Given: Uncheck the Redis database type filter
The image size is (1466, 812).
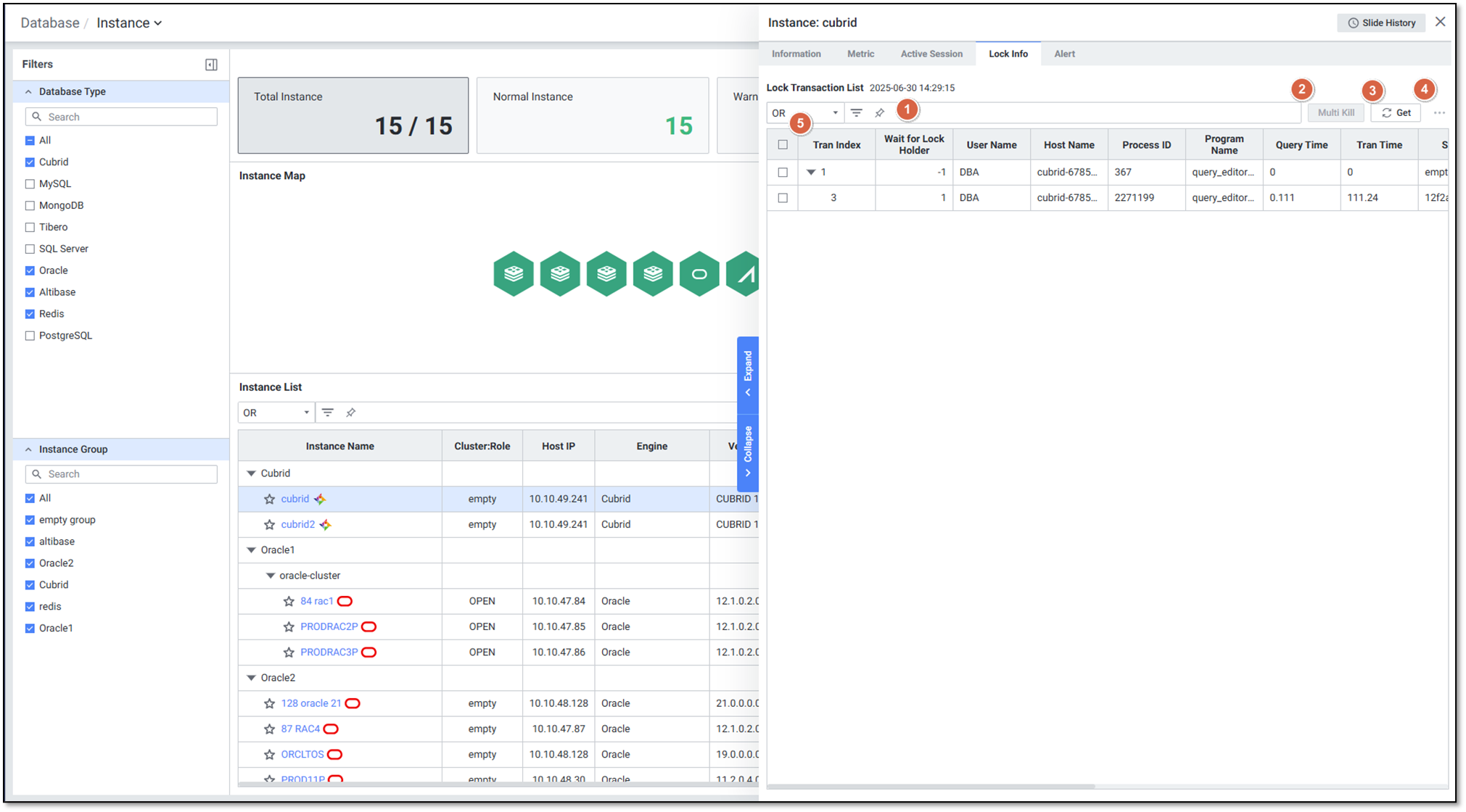Looking at the screenshot, I should [x=30, y=314].
